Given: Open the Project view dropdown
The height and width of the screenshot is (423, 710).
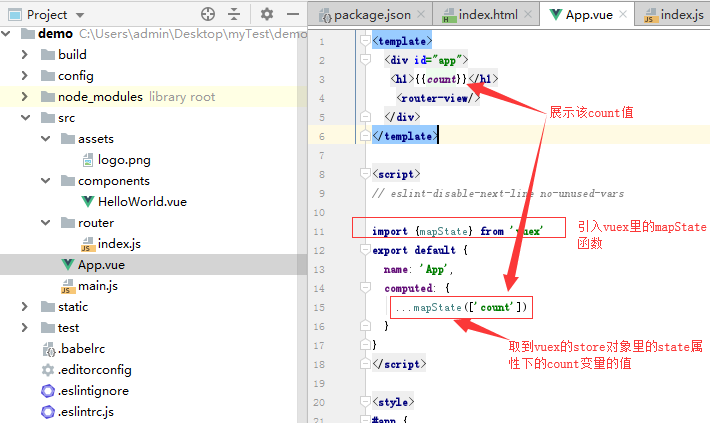Looking at the screenshot, I should (80, 15).
